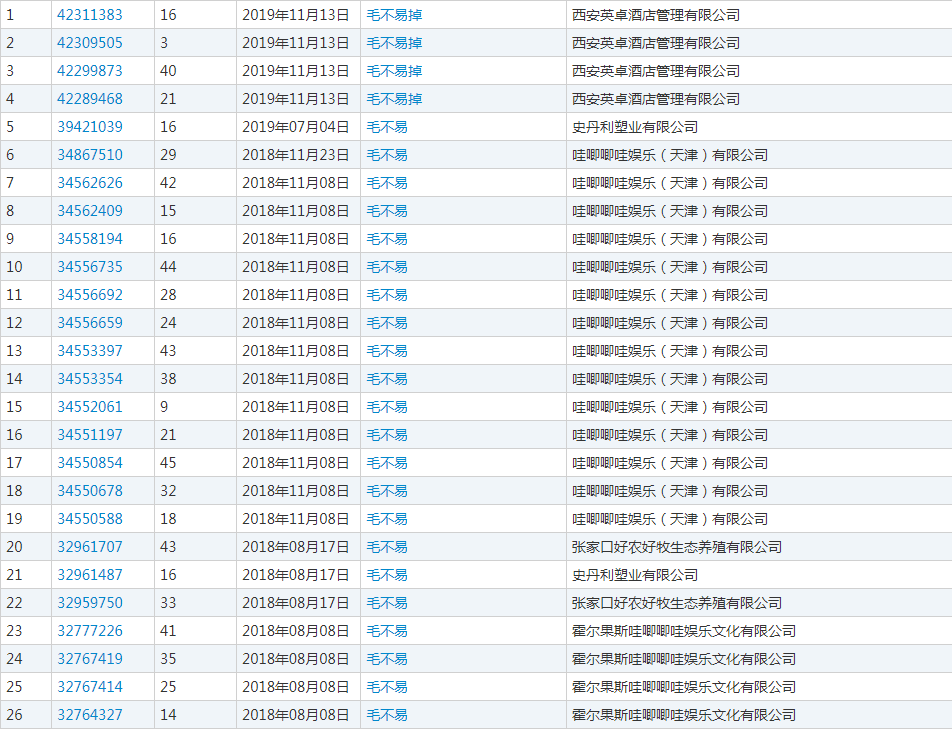Open registration number 34556659 link

click(90, 322)
